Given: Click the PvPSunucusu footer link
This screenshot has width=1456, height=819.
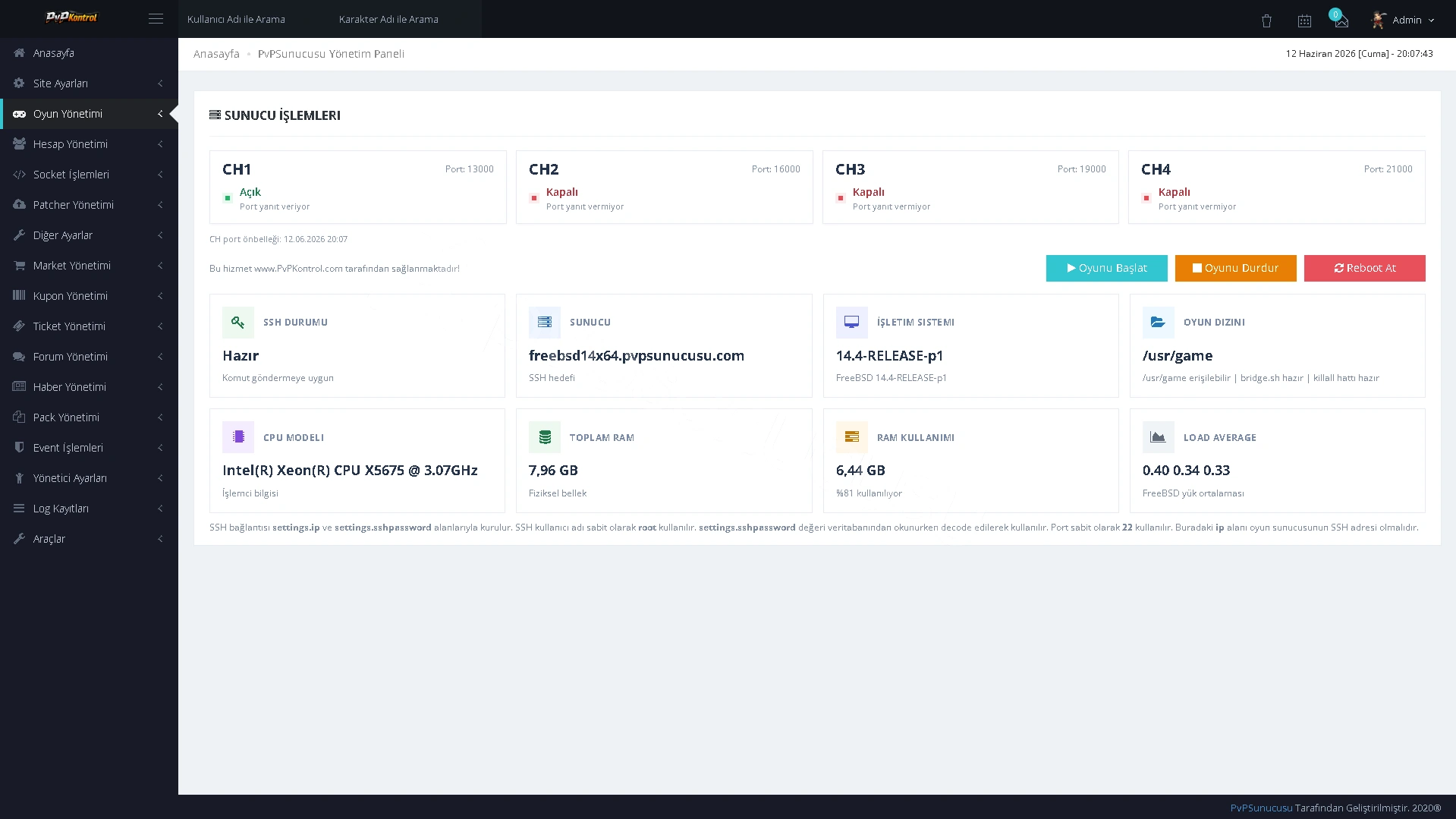Looking at the screenshot, I should click(x=1261, y=808).
